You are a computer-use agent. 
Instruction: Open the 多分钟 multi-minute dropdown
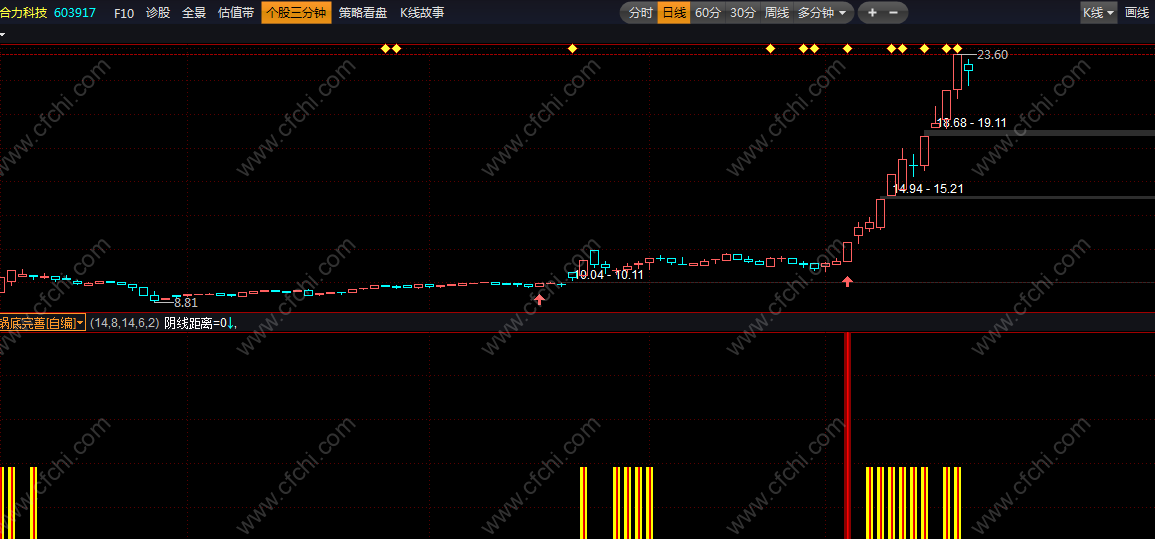click(824, 13)
